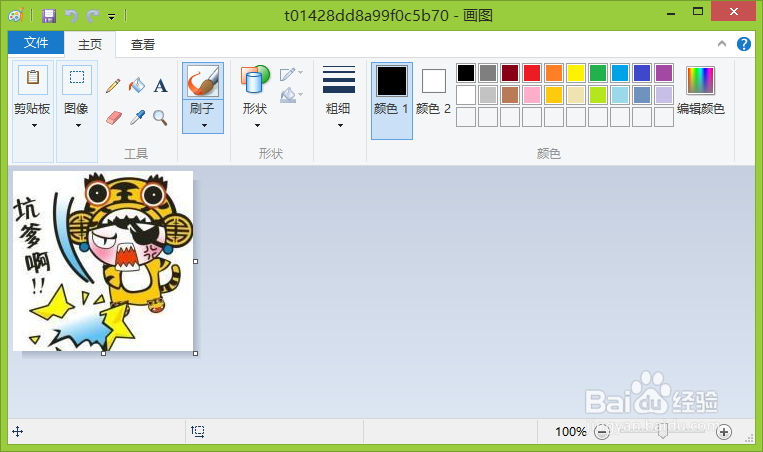
Task: Click the Redo arrow in title bar
Action: click(x=92, y=16)
